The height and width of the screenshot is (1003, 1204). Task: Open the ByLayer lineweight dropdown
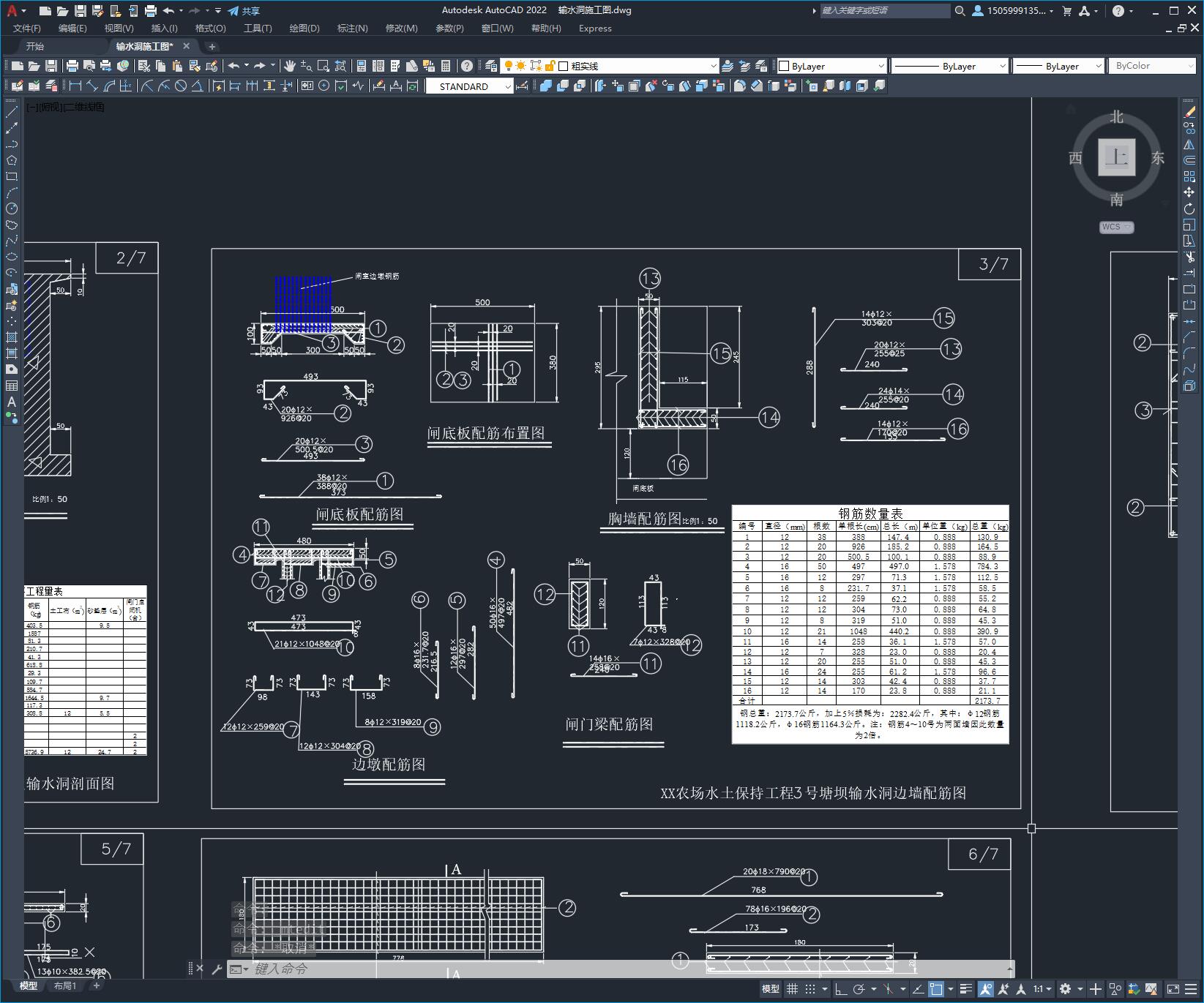click(x=1058, y=66)
